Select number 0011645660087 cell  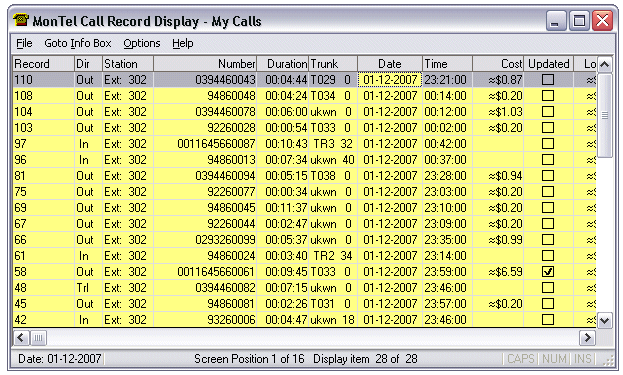pyautogui.click(x=205, y=143)
